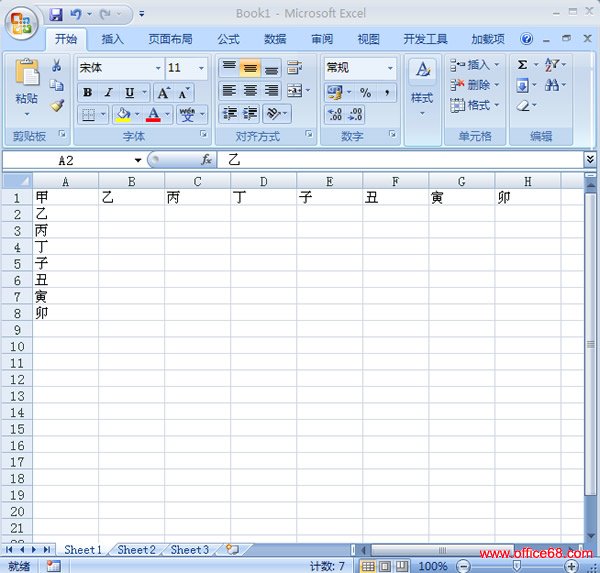600x573 pixels.
Task: Switch to Page Layout view button
Action: pos(385,566)
